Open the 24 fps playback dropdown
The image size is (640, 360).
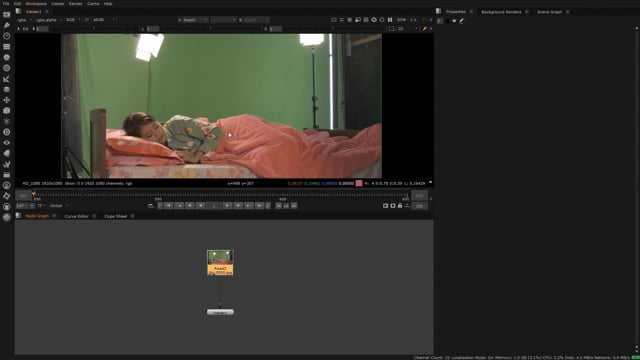[x=24, y=206]
